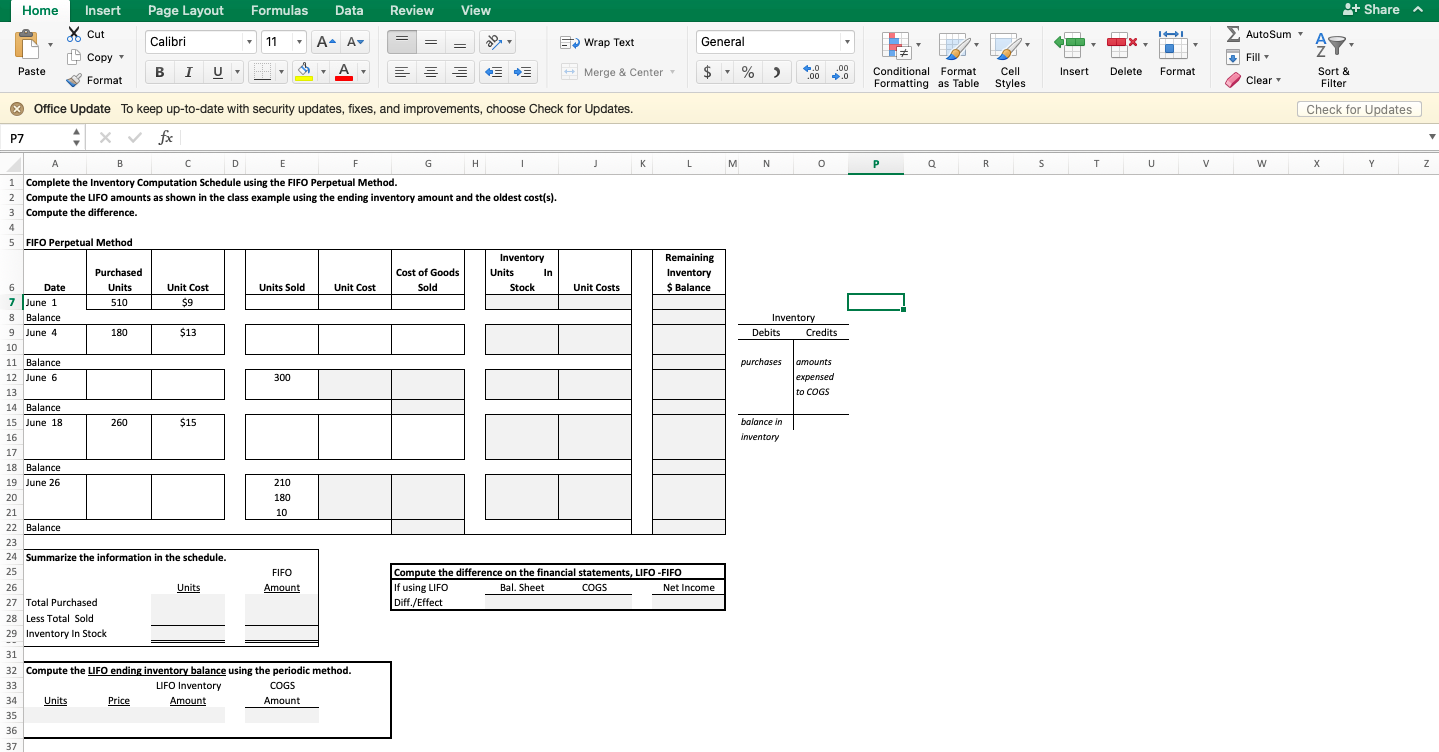Open the font name dropdown
The width and height of the screenshot is (1439, 752).
click(x=249, y=42)
